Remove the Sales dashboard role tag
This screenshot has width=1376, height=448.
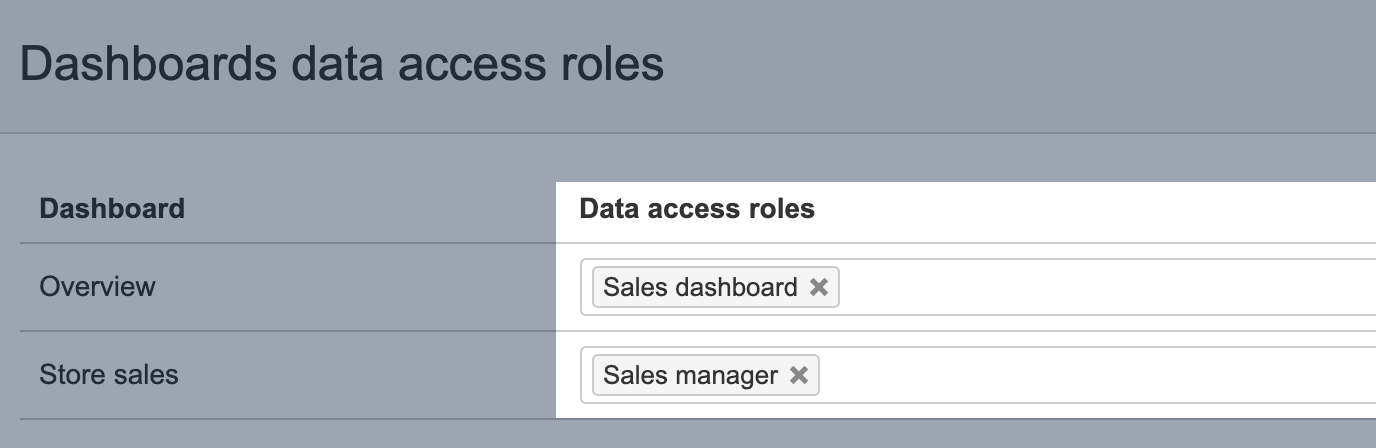[818, 288]
